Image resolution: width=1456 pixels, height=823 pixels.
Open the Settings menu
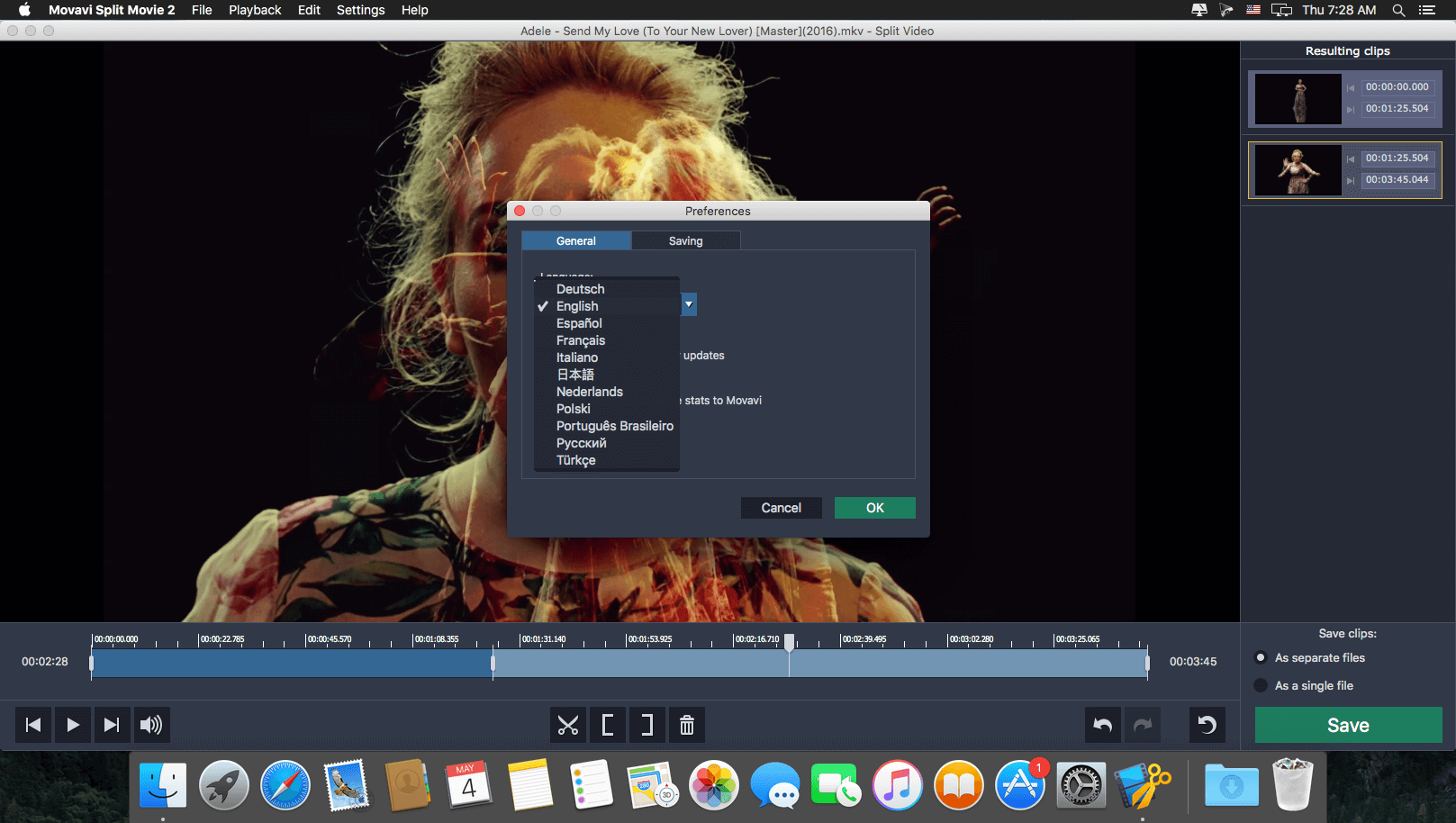click(x=360, y=10)
